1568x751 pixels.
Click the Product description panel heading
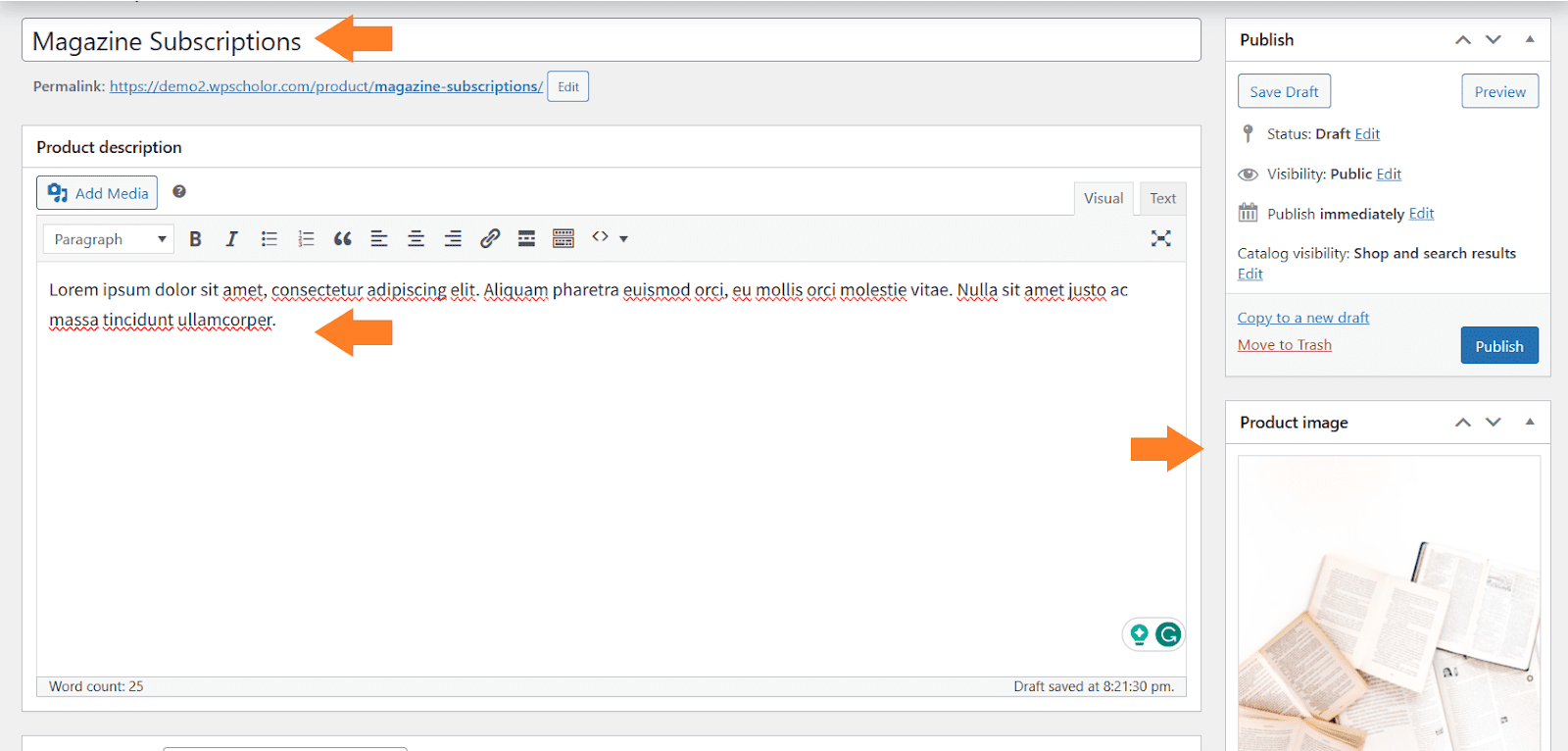point(109,147)
